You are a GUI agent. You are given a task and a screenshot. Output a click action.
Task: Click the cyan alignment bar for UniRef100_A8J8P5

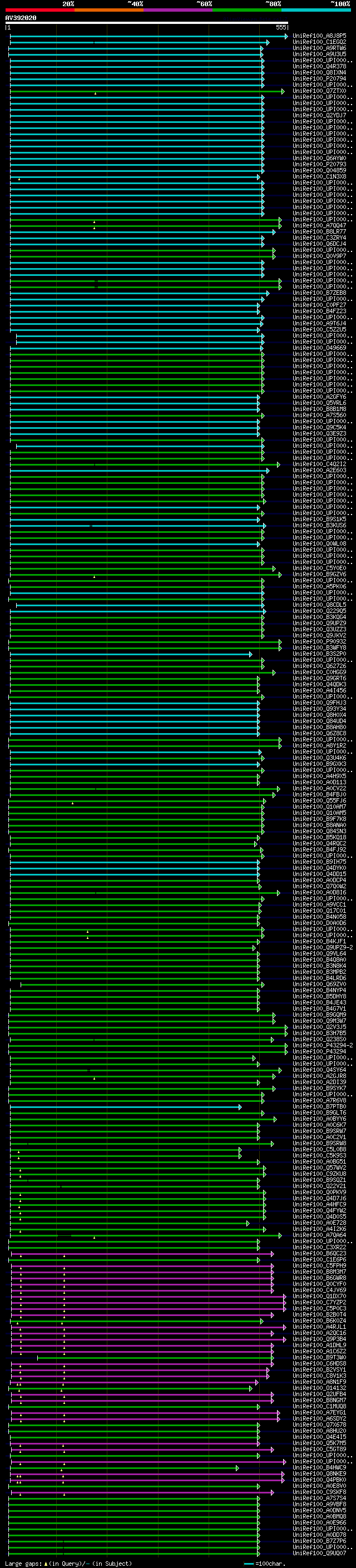(x=149, y=36)
